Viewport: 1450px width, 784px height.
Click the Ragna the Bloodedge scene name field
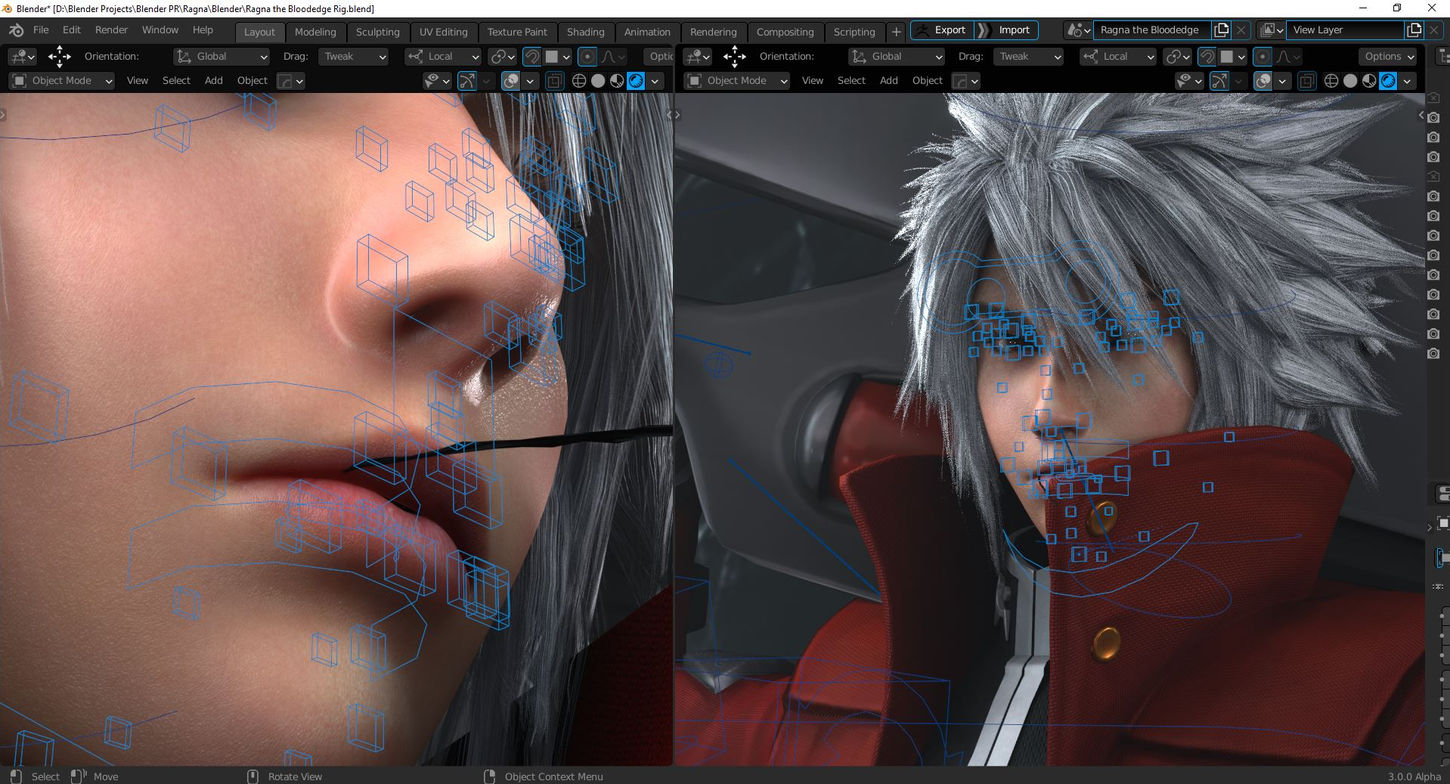click(1150, 30)
